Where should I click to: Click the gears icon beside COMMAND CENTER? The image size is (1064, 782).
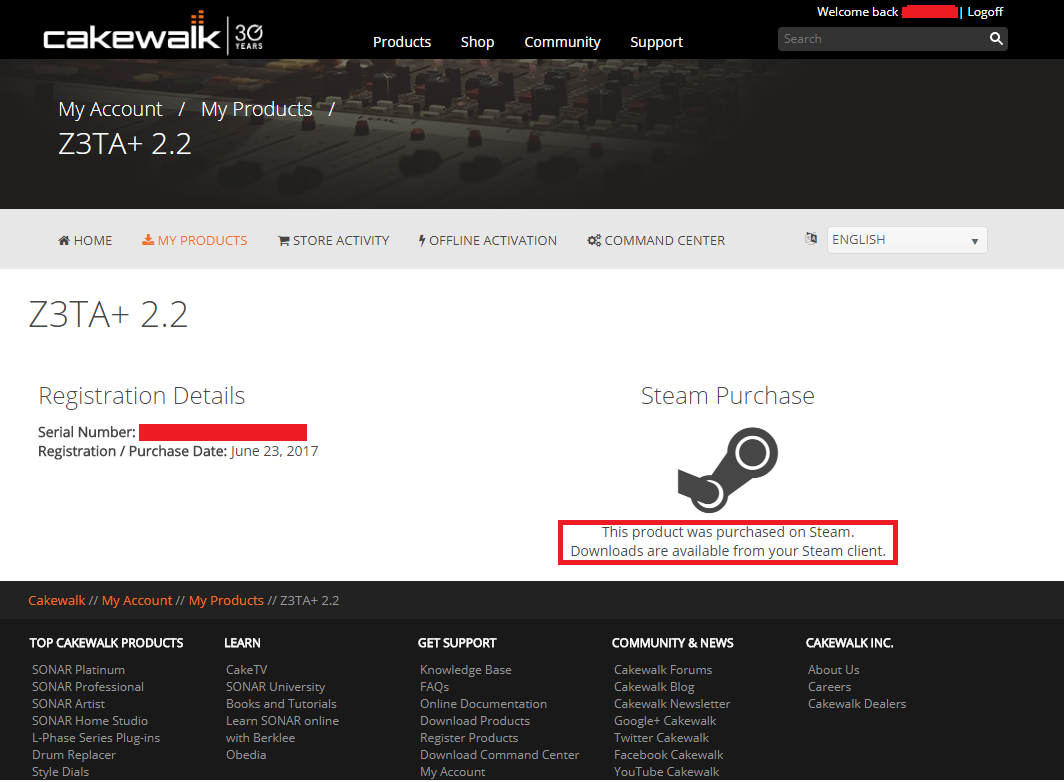tap(594, 240)
